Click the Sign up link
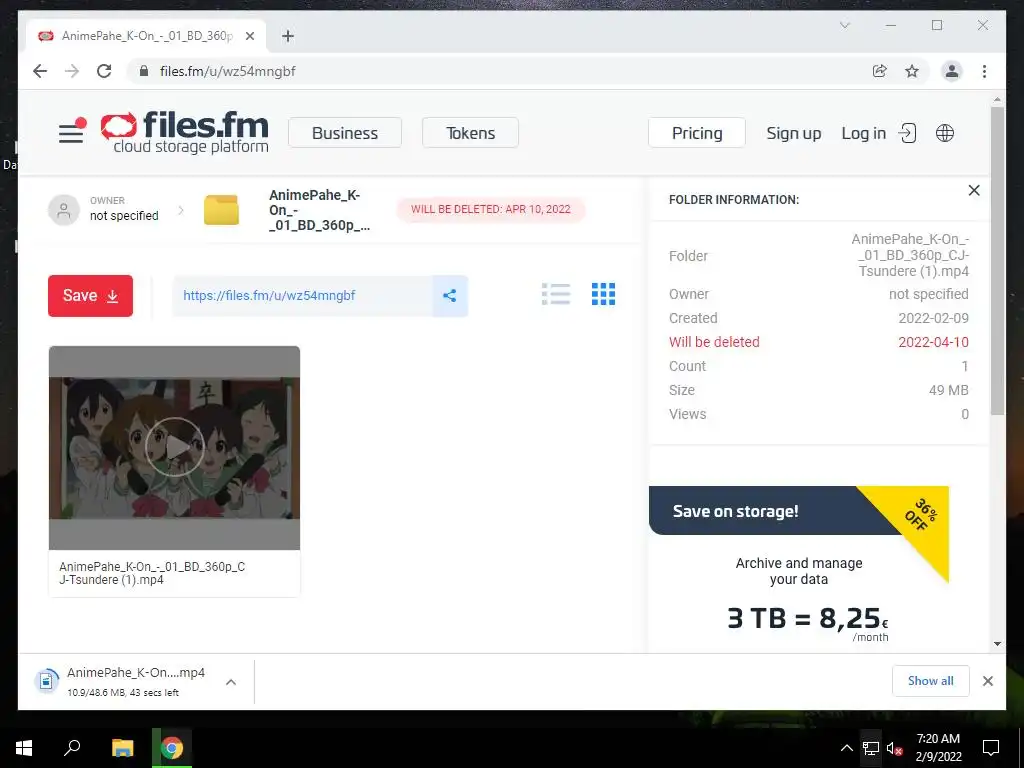 tap(793, 133)
